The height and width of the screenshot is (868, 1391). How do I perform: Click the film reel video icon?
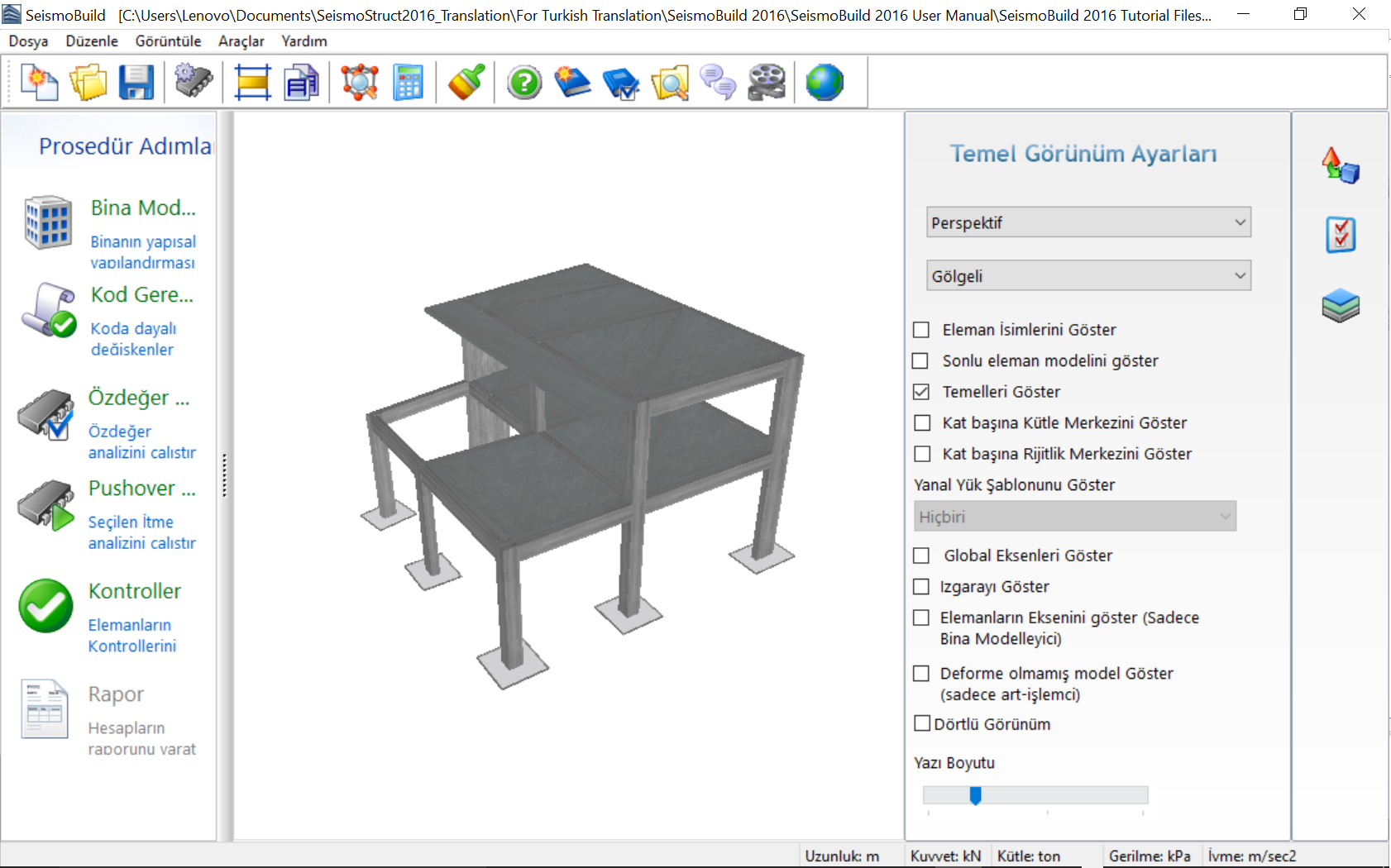[767, 83]
